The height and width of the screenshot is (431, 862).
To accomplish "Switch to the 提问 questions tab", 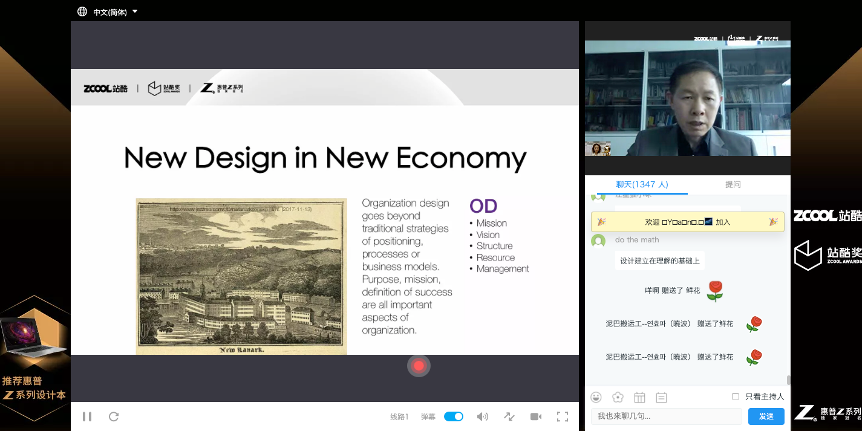I will coord(733,185).
